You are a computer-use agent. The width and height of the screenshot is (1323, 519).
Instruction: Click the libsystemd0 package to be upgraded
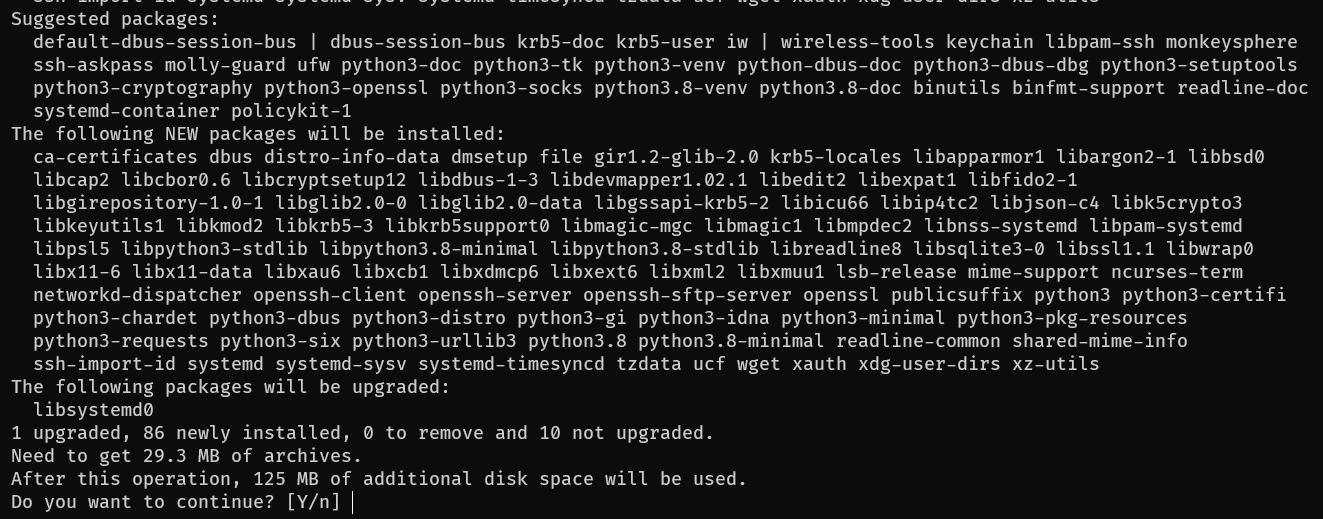point(93,410)
